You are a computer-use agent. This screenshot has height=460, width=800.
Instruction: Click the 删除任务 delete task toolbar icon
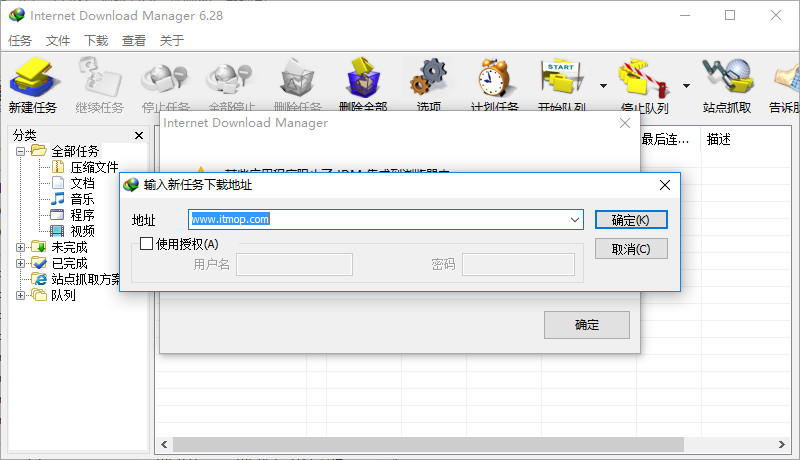(x=297, y=78)
